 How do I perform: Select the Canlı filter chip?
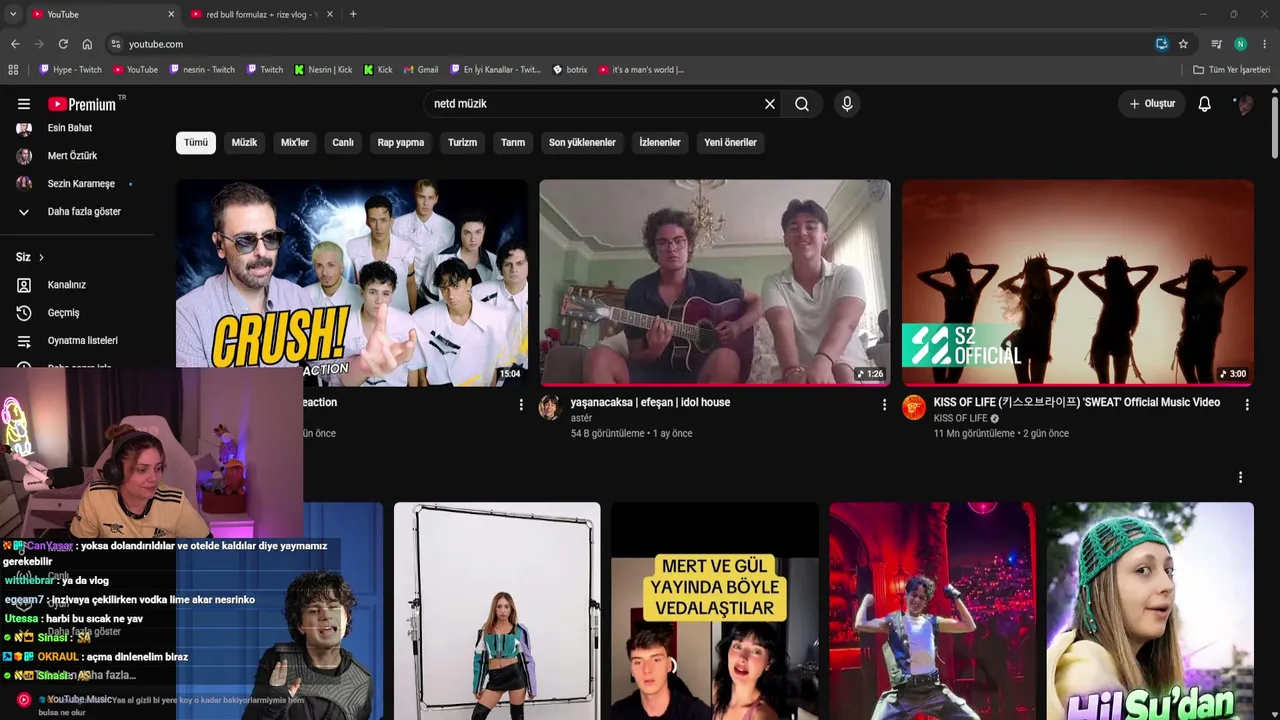click(x=343, y=143)
